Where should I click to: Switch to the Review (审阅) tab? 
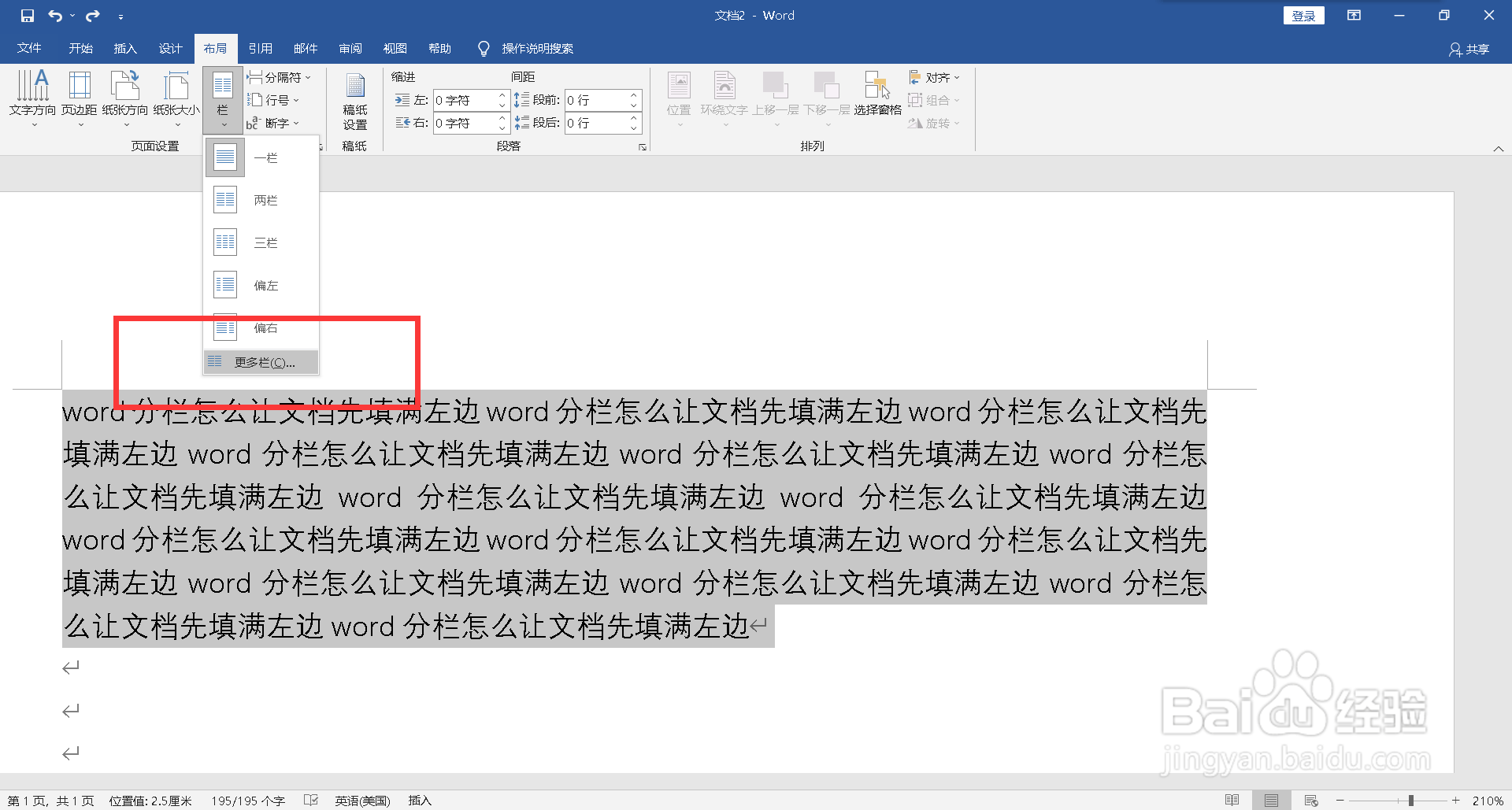pos(350,48)
